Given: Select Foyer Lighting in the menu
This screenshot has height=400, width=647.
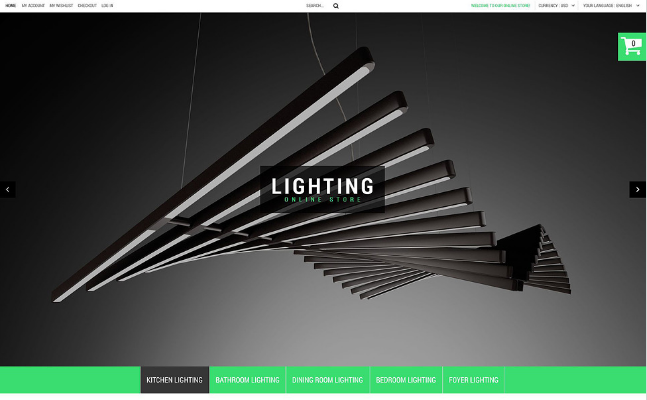Looking at the screenshot, I should click(x=473, y=380).
